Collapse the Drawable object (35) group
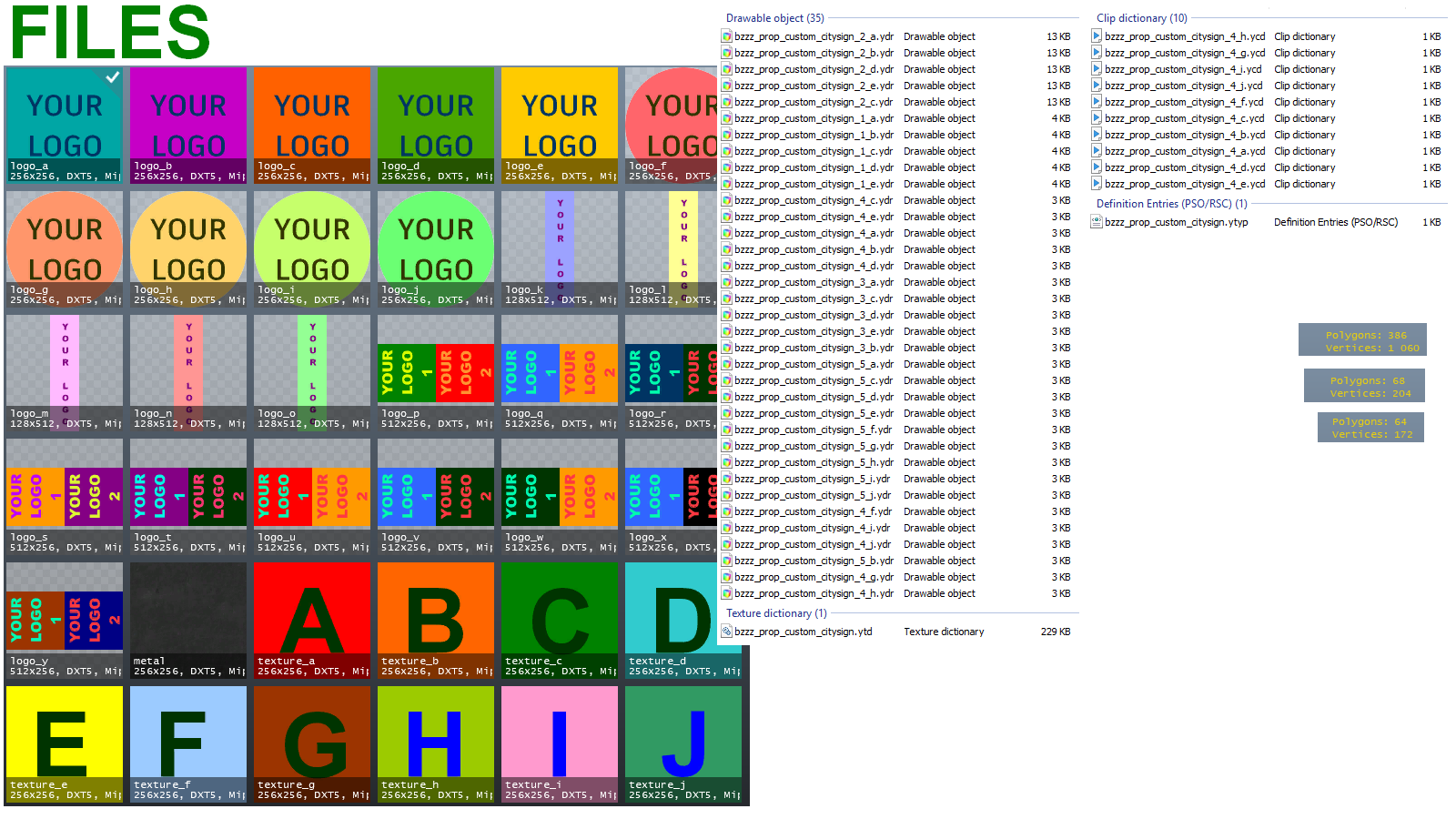 pos(774,18)
